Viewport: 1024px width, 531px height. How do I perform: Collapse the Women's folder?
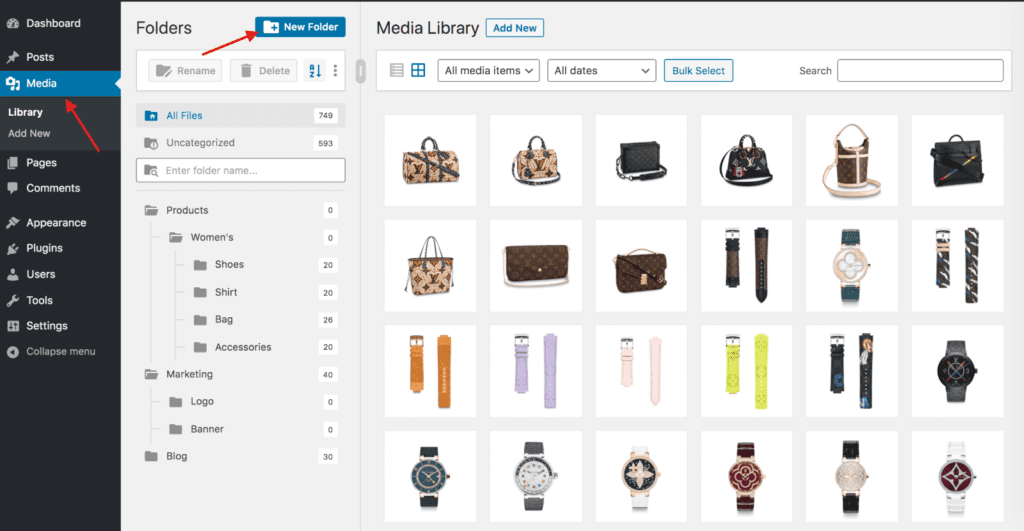(x=176, y=238)
